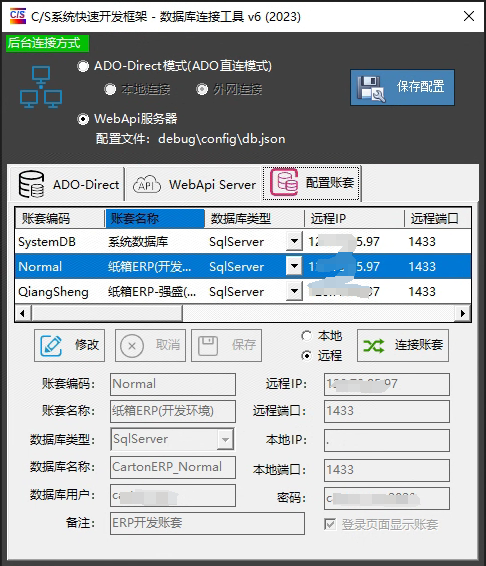Toggle 登录页面显示账套 checkbox
486x566 pixels.
[330, 524]
